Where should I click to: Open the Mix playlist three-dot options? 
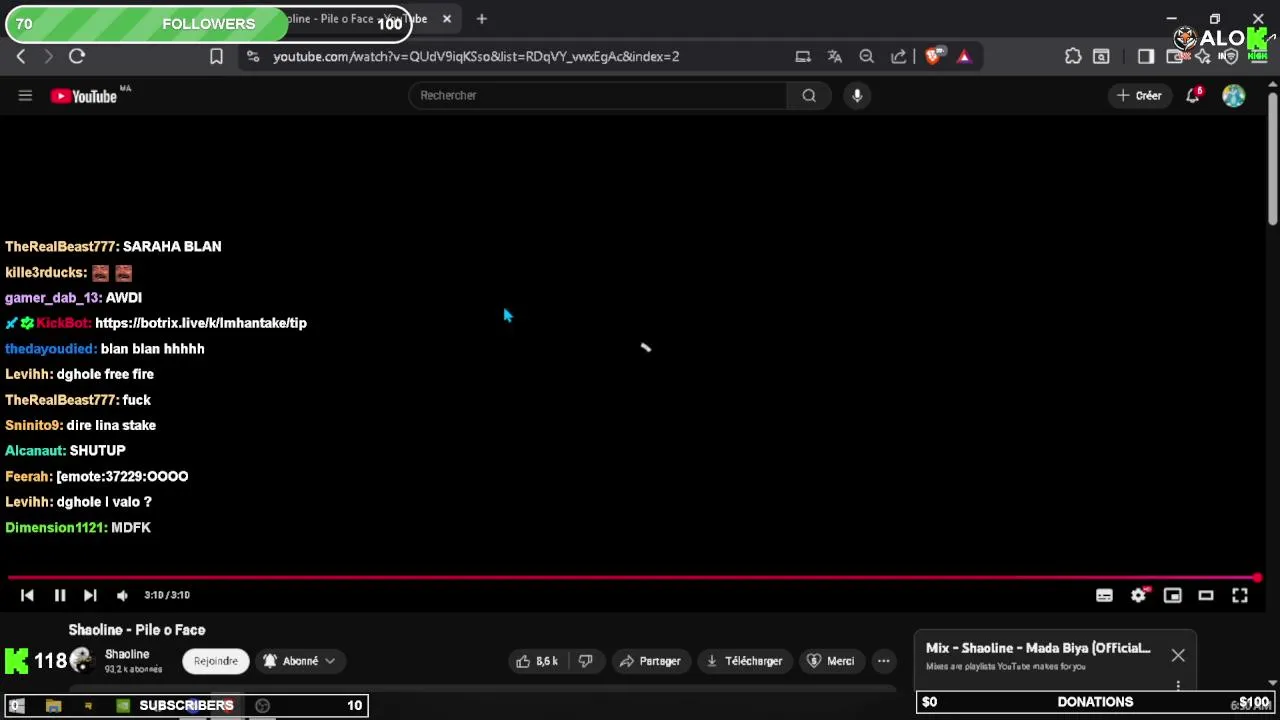tap(1178, 686)
